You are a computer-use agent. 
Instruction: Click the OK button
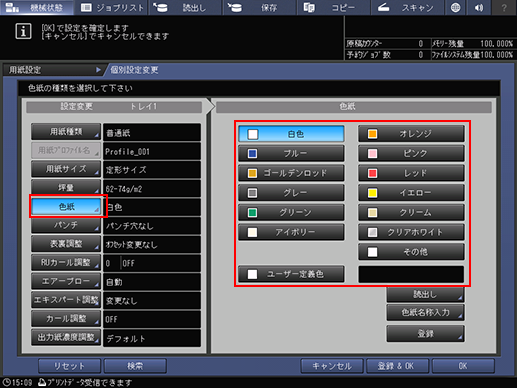pos(463,366)
